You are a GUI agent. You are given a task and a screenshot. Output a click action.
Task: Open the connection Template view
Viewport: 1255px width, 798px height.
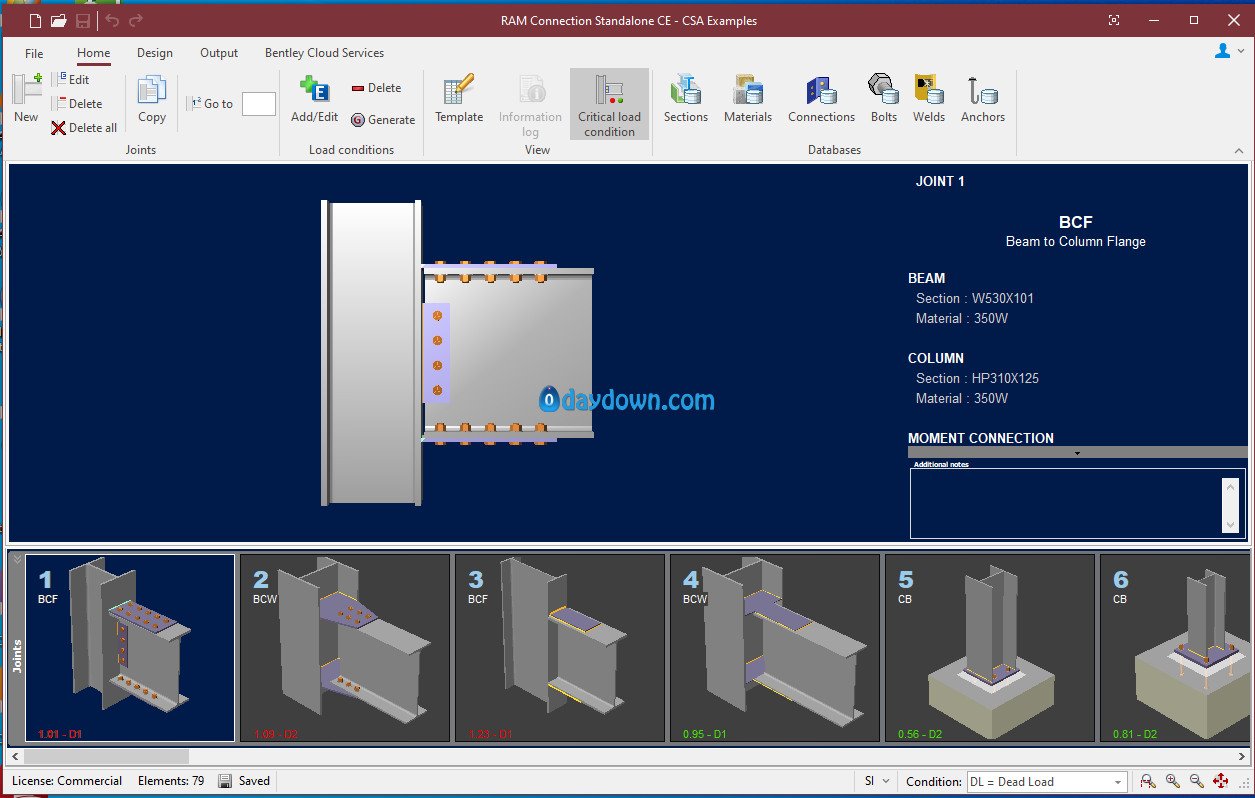pos(459,99)
